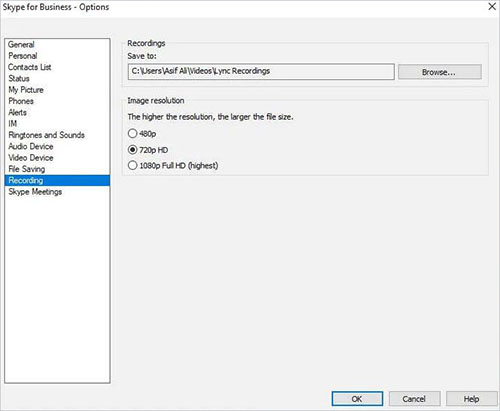500x411 pixels.
Task: Cancel the Options dialog
Action: (414, 399)
